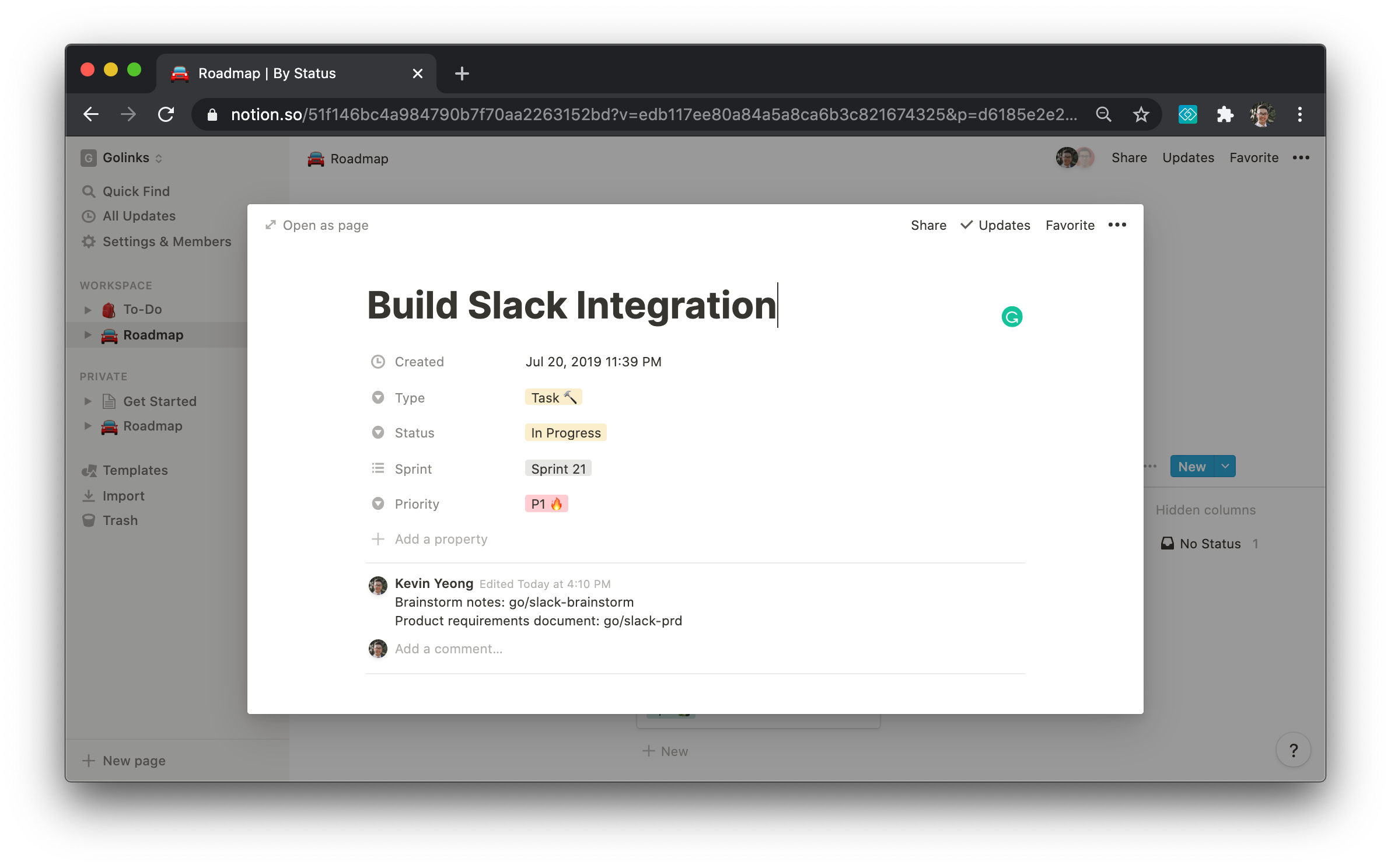Toggle Updates following in the modal

pyautogui.click(x=995, y=225)
